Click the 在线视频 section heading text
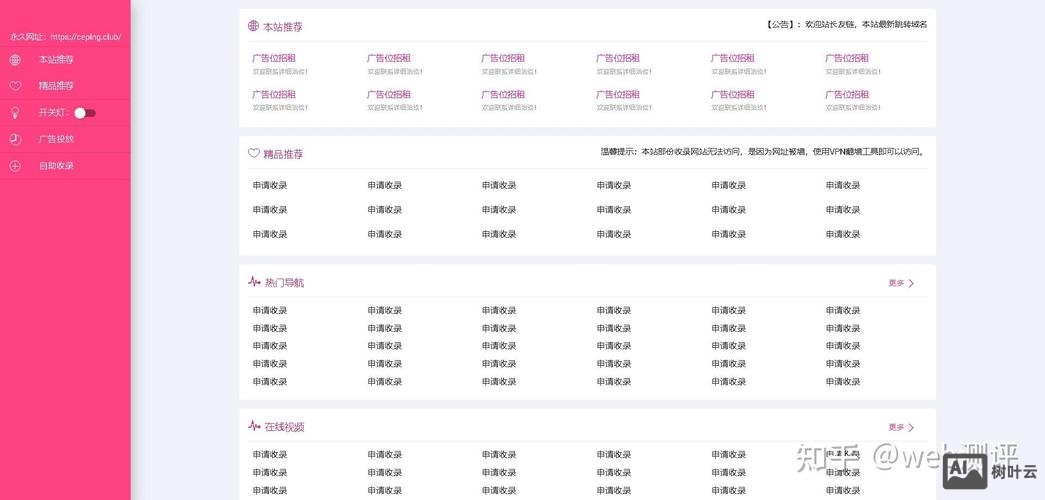The width and height of the screenshot is (1045, 500). tap(285, 427)
